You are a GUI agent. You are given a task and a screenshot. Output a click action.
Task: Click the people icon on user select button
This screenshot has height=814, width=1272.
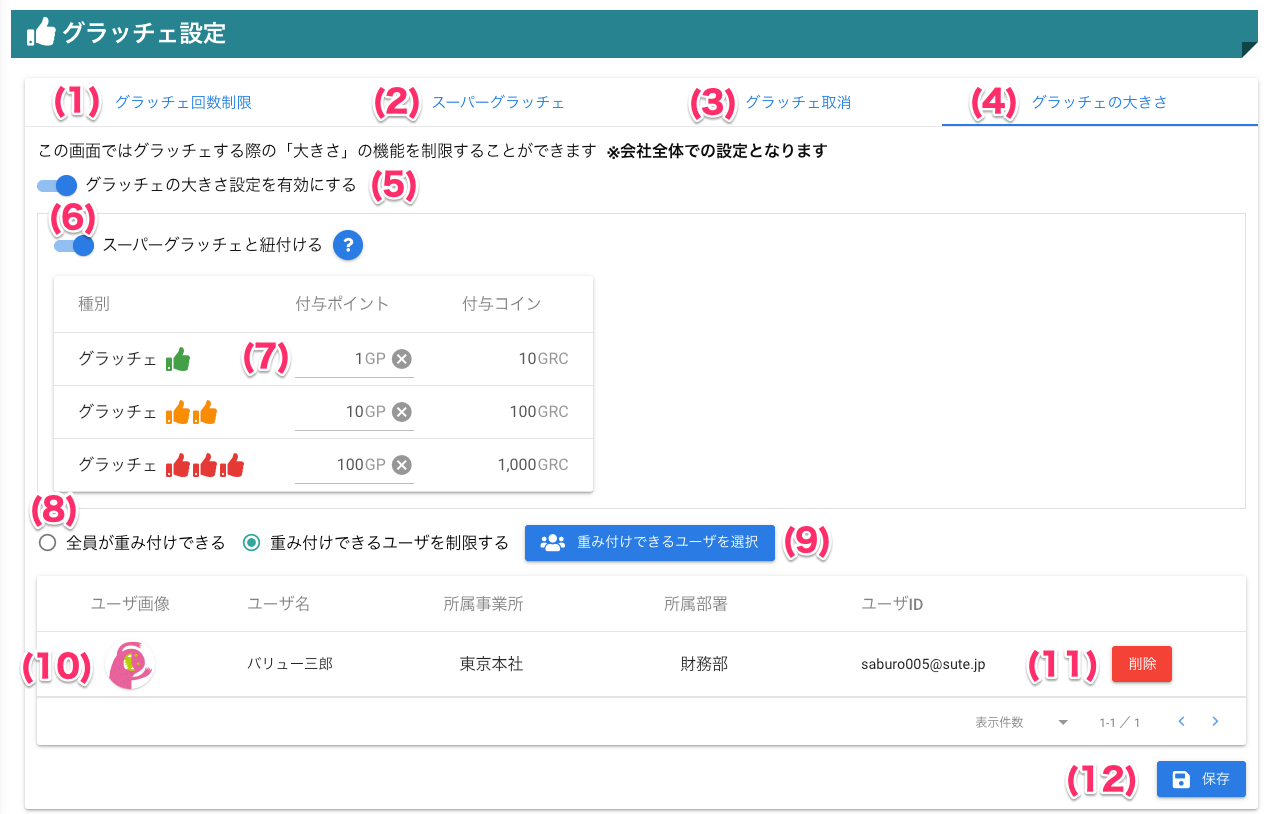552,543
